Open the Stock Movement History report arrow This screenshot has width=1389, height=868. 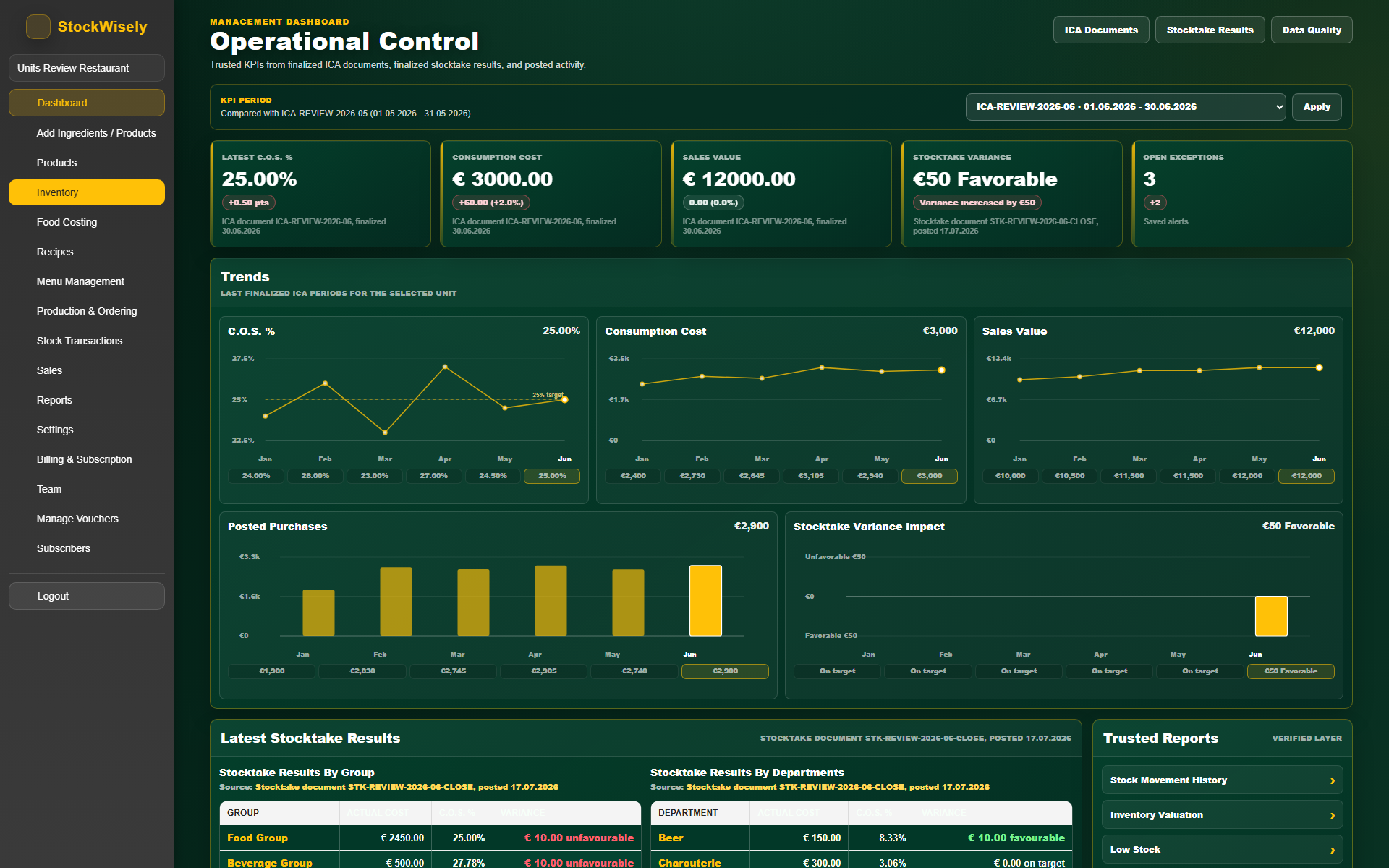click(x=1333, y=780)
